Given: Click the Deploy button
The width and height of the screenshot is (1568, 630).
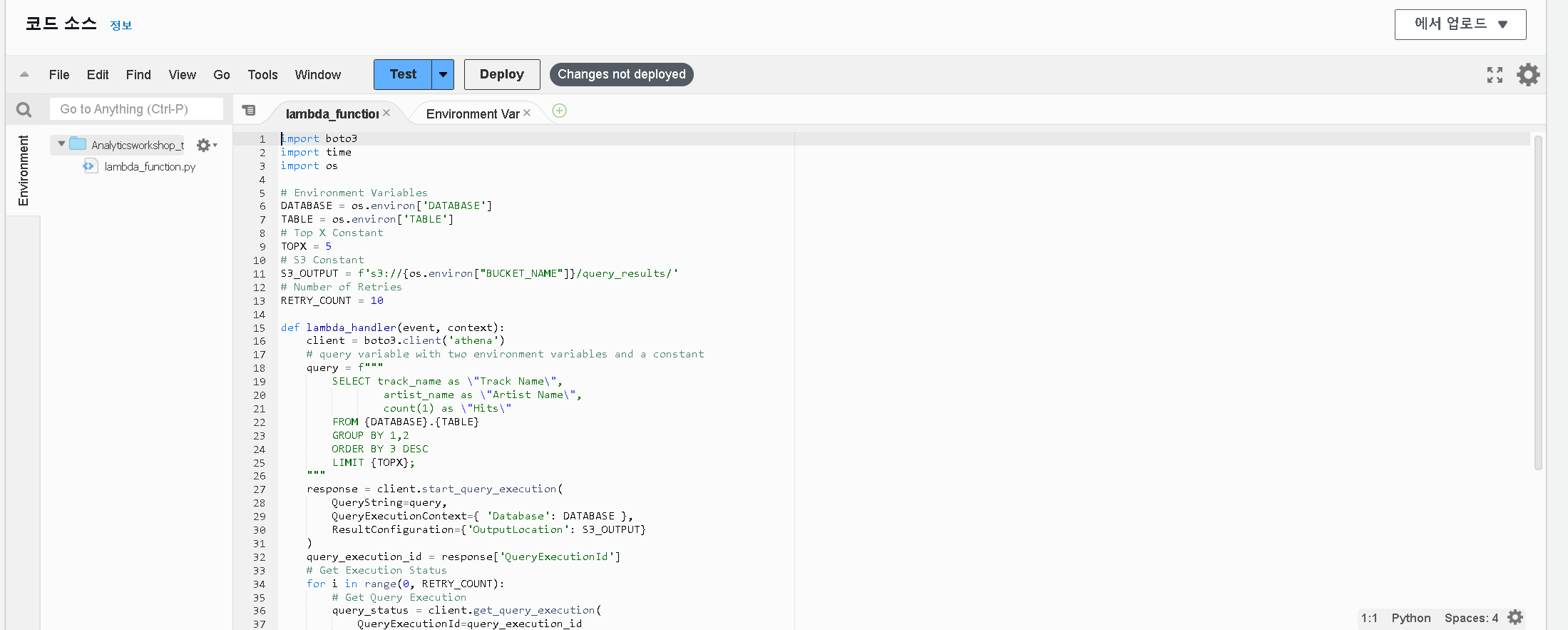Looking at the screenshot, I should [x=502, y=74].
